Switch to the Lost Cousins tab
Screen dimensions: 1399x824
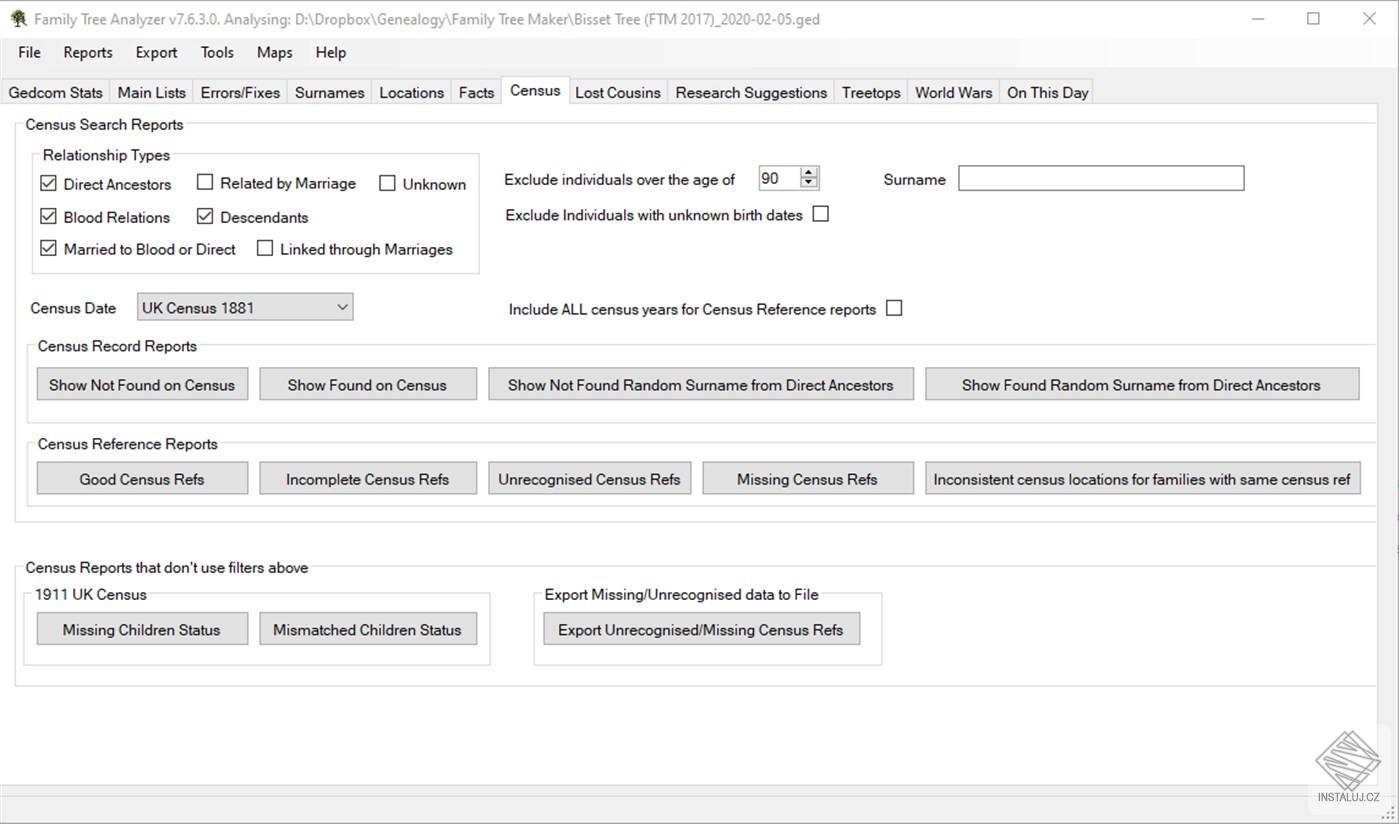[x=617, y=92]
